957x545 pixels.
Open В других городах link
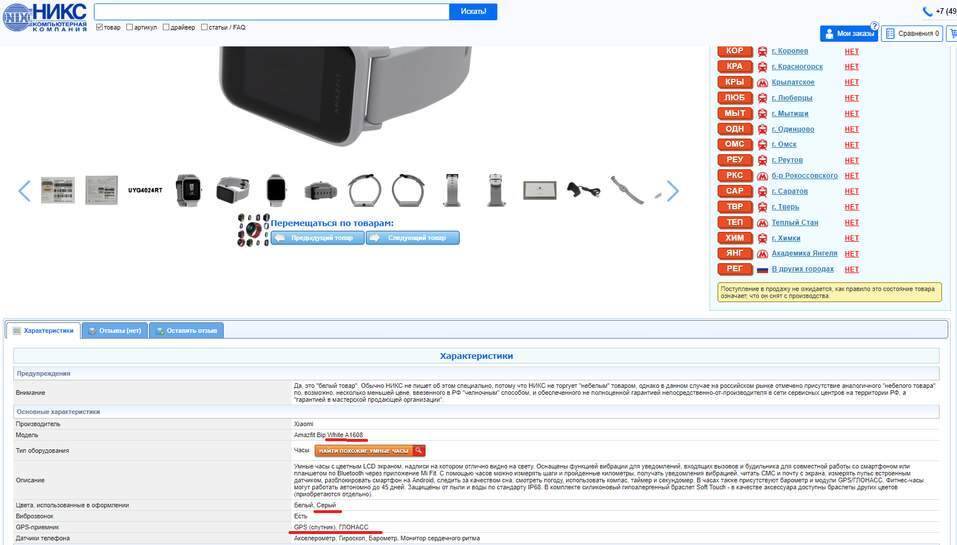(803, 269)
